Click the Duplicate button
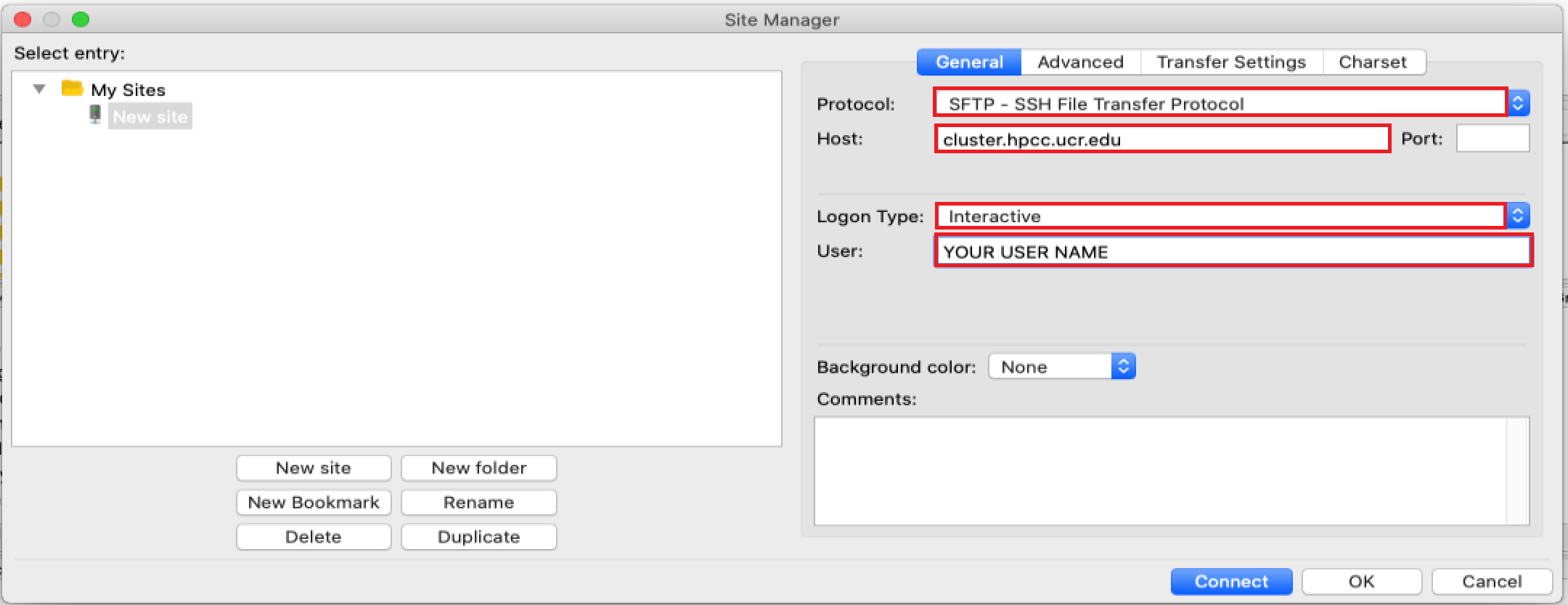 coord(478,537)
